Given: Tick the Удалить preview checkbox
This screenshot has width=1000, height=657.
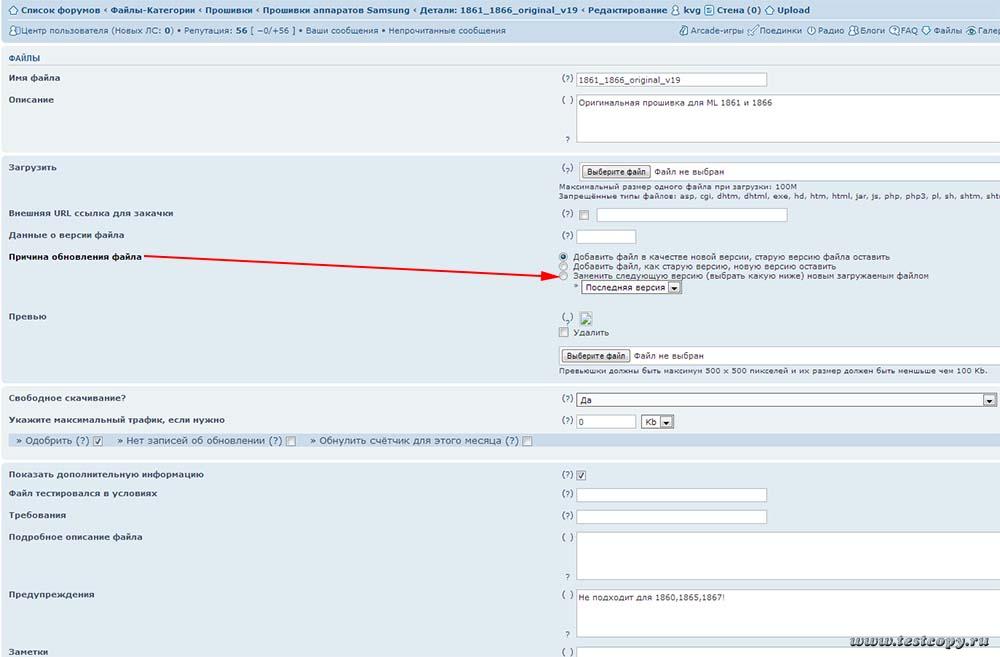Looking at the screenshot, I should (564, 333).
